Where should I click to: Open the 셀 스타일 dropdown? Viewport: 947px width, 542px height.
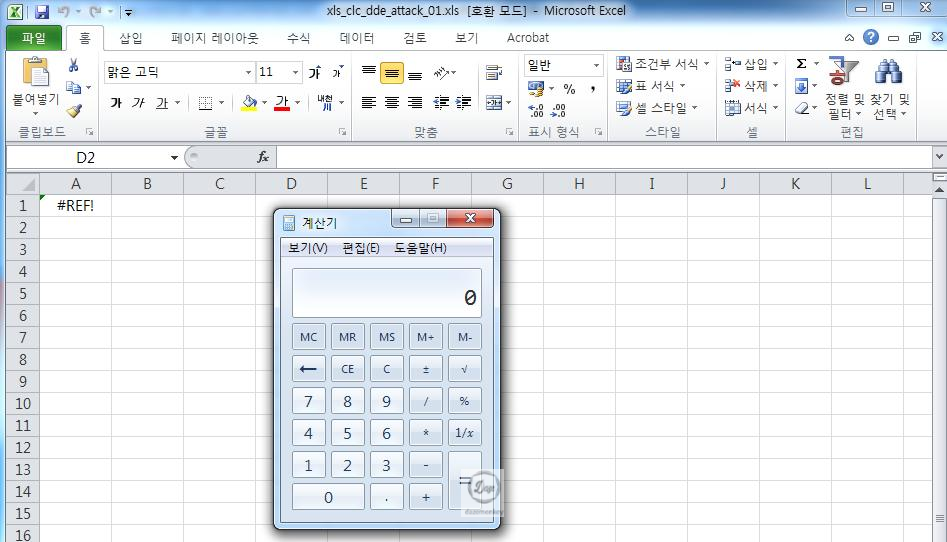pos(656,108)
